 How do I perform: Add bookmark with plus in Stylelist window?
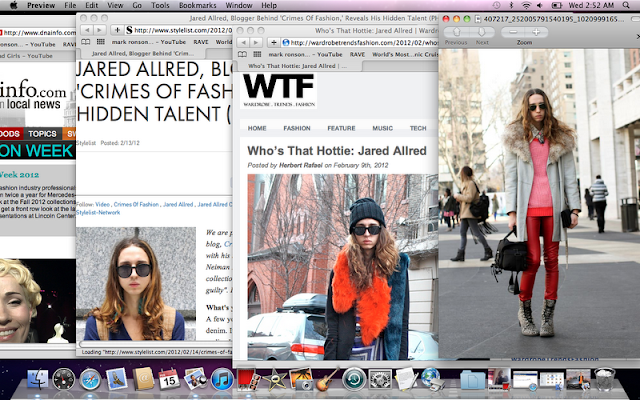point(117,30)
